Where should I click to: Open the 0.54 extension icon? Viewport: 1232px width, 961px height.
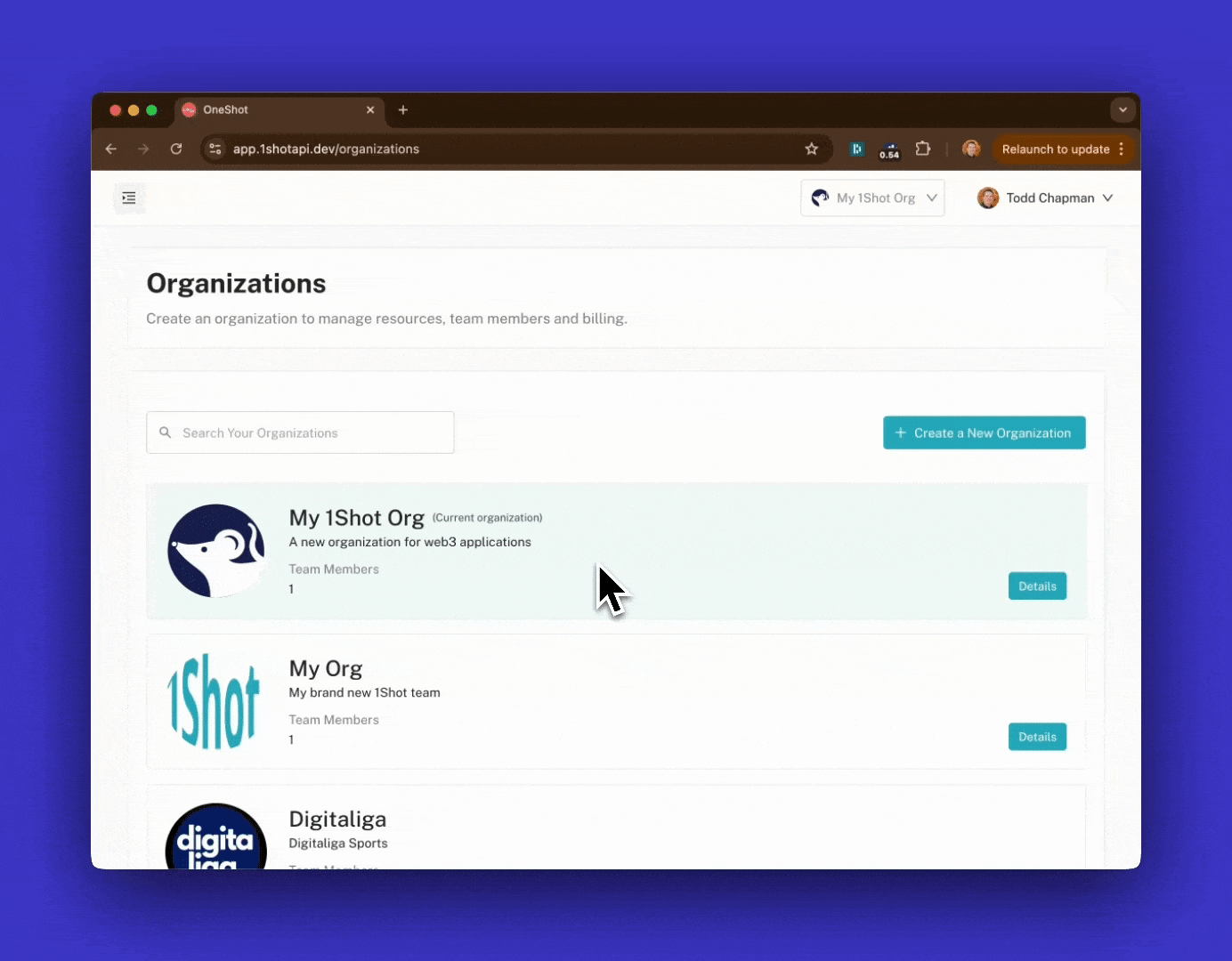click(x=889, y=149)
